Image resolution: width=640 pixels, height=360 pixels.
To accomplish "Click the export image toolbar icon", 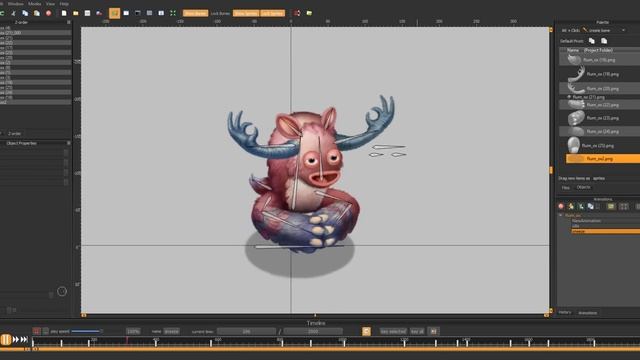I will (99, 13).
